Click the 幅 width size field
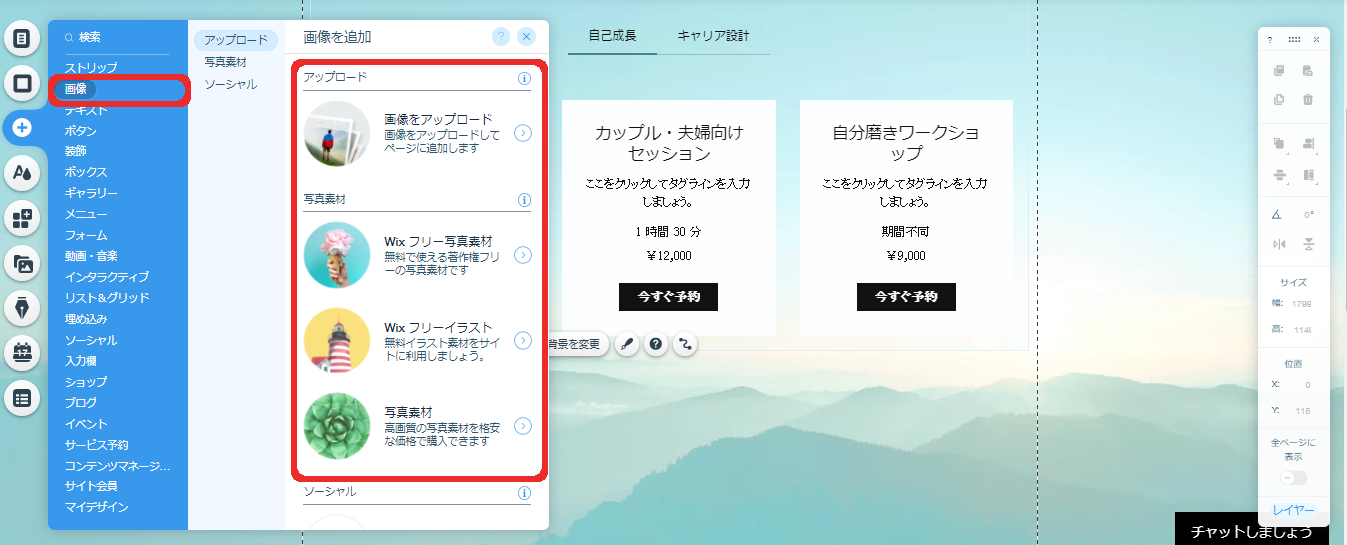The image size is (1347, 545). point(1302,304)
